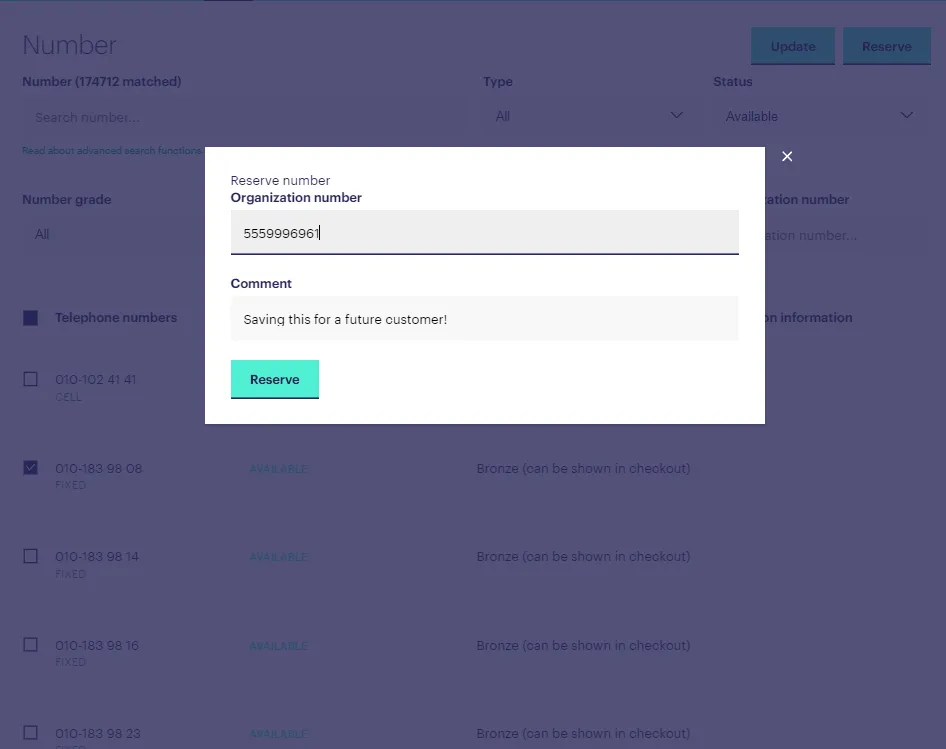
Task: Click phone number 010-183 98 14
Action: tap(97, 556)
